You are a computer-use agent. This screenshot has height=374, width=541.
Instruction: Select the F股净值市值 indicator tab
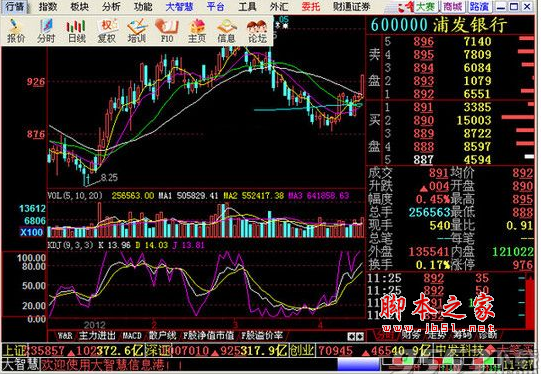(209, 335)
